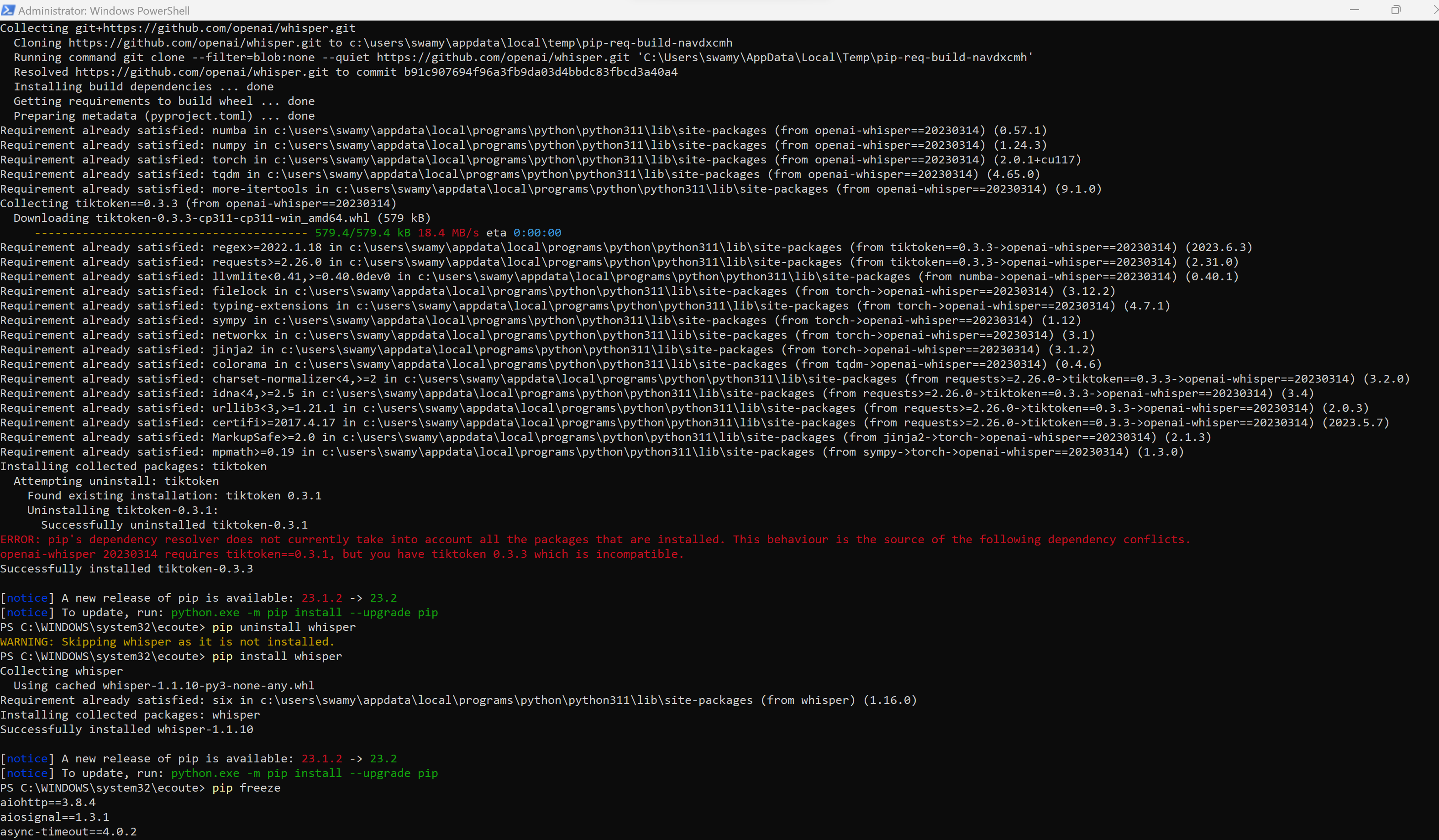Viewport: 1439px width, 840px height.
Task: Click the PowerShell icon in the title bar
Action: click(9, 10)
